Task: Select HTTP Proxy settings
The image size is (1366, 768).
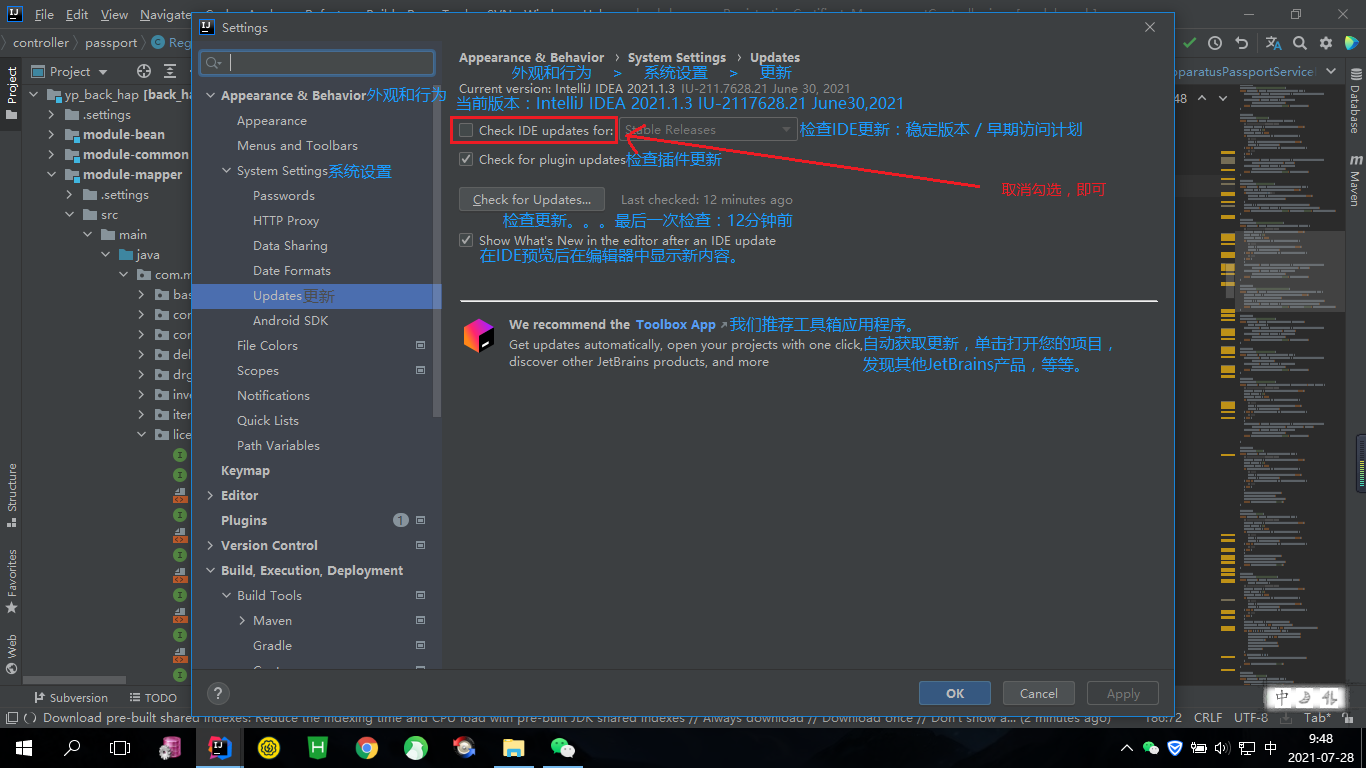Action: [x=286, y=221]
